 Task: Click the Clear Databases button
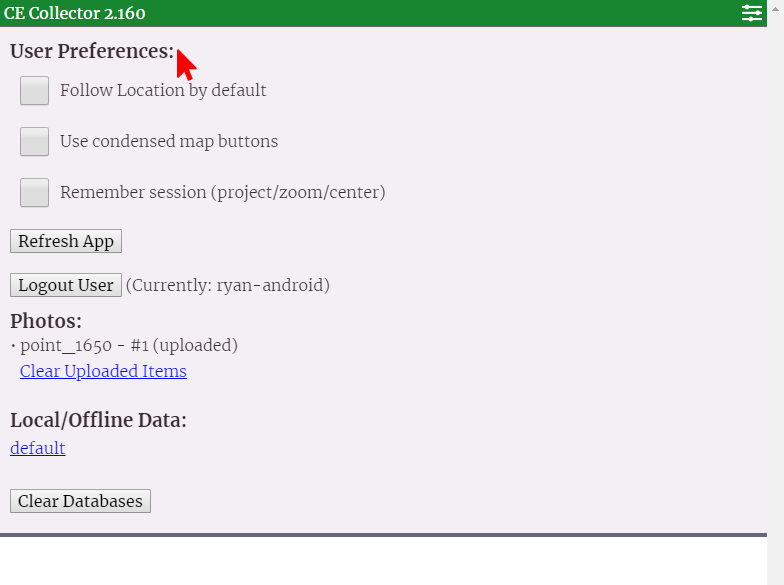pyautogui.click(x=80, y=501)
